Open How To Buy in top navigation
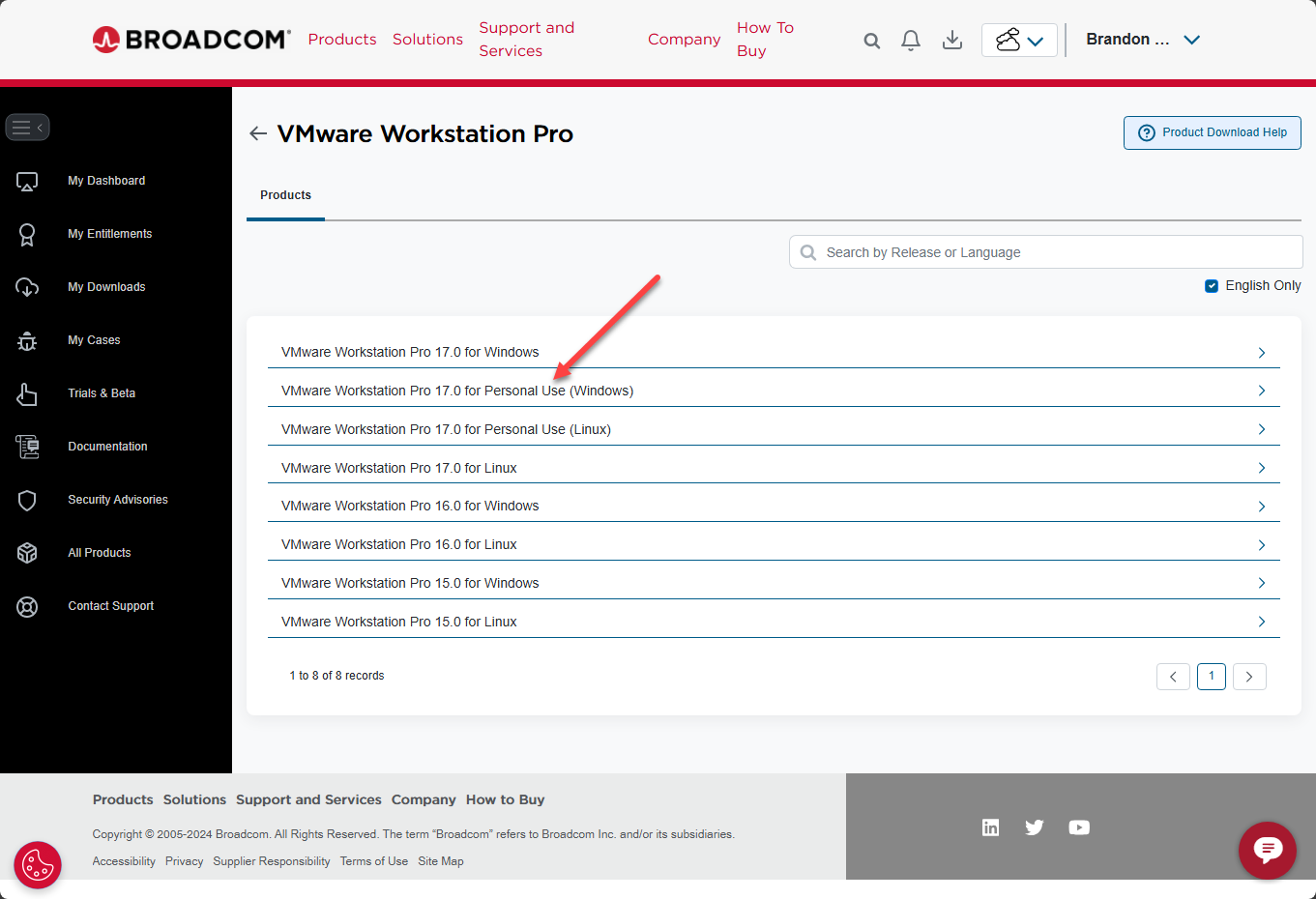The height and width of the screenshot is (899, 1316). 765,40
